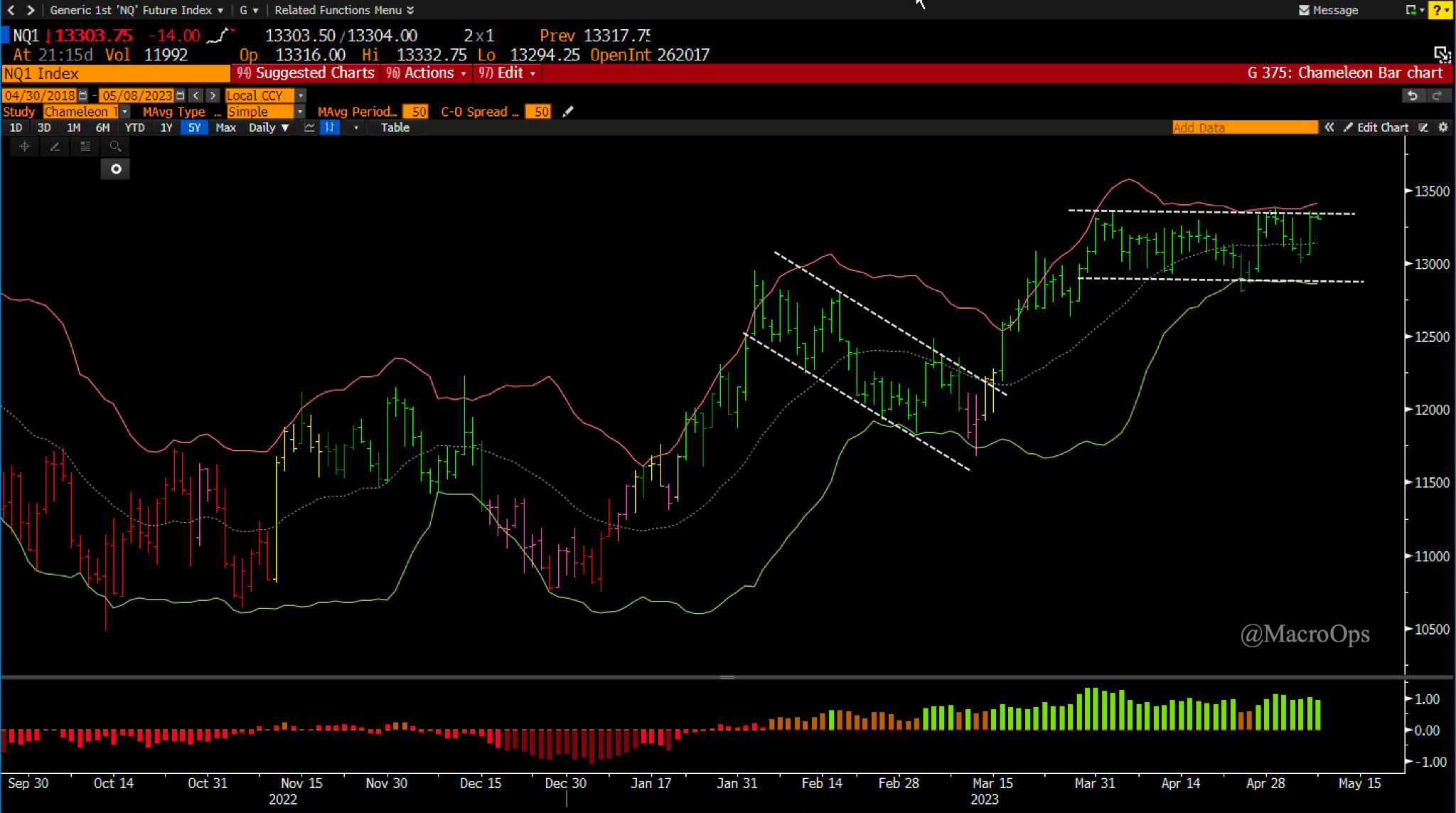Activate the zoom magnifier tool
This screenshot has height=813, width=1456.
pyautogui.click(x=115, y=147)
